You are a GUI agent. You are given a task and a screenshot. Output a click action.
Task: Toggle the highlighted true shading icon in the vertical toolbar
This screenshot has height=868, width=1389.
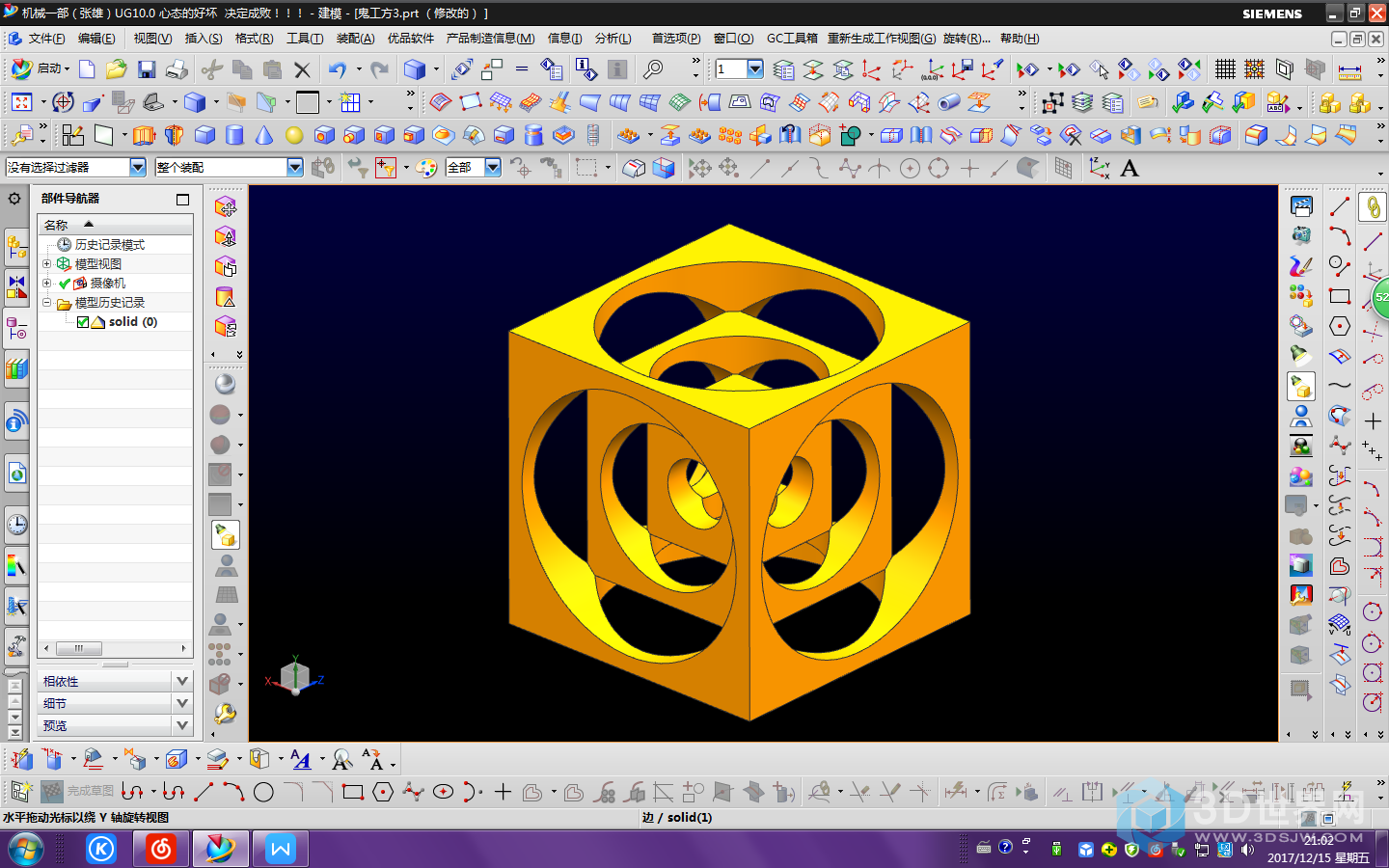coord(225,534)
